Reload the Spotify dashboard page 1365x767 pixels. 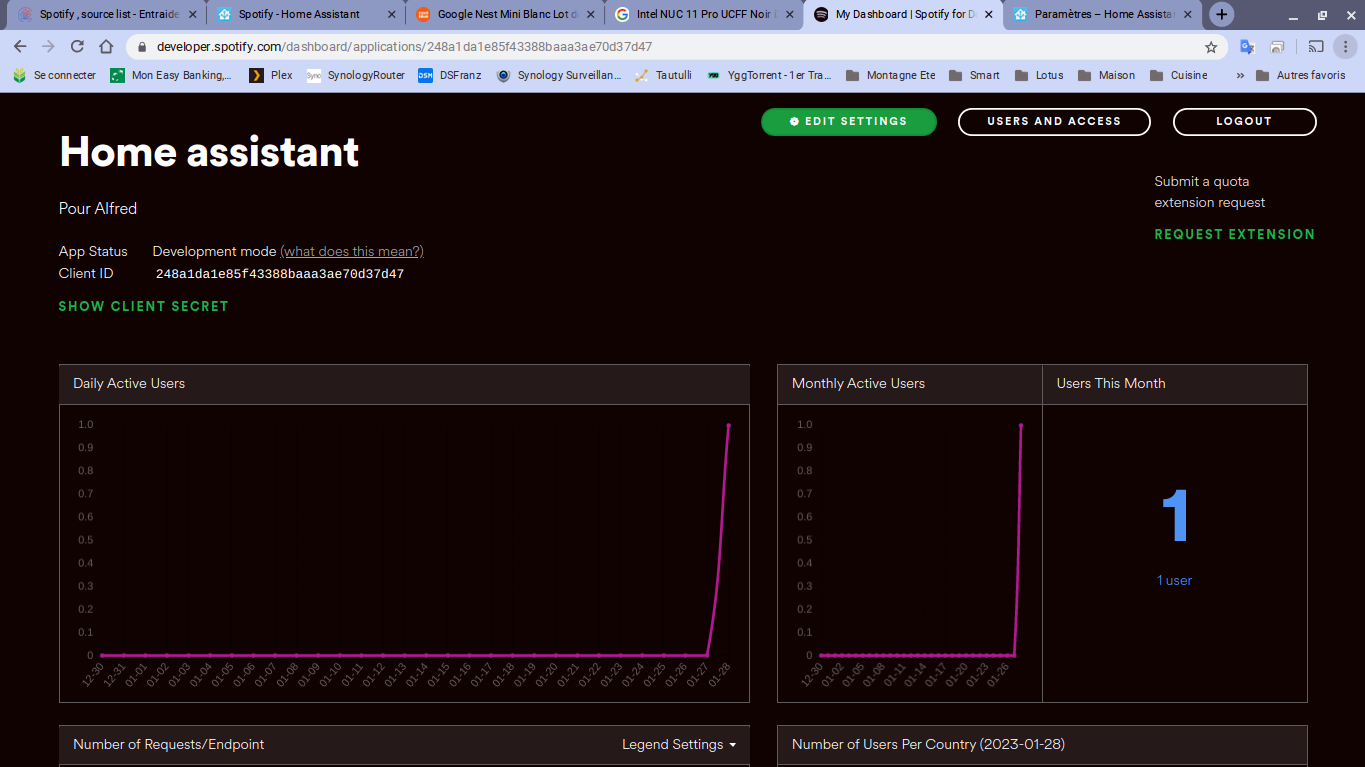(x=77, y=47)
